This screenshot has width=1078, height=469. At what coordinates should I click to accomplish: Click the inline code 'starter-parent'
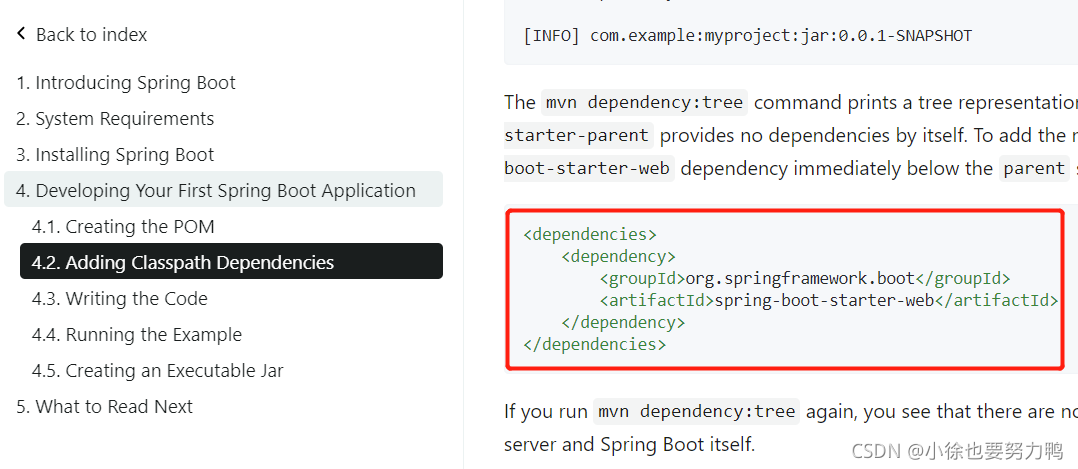point(578,135)
